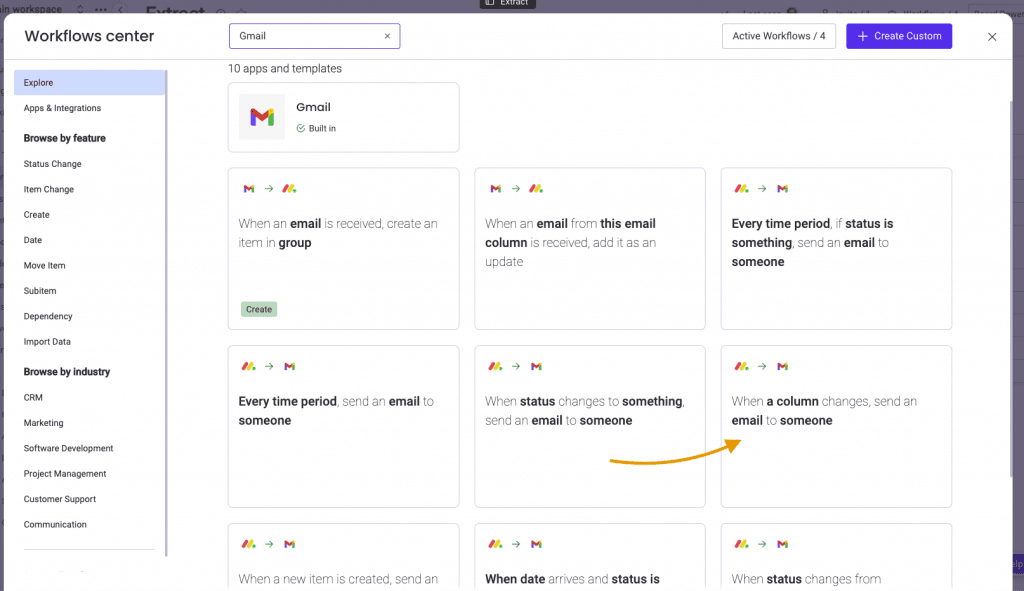
Task: Open the Gmail Built in app card
Action: 344,118
